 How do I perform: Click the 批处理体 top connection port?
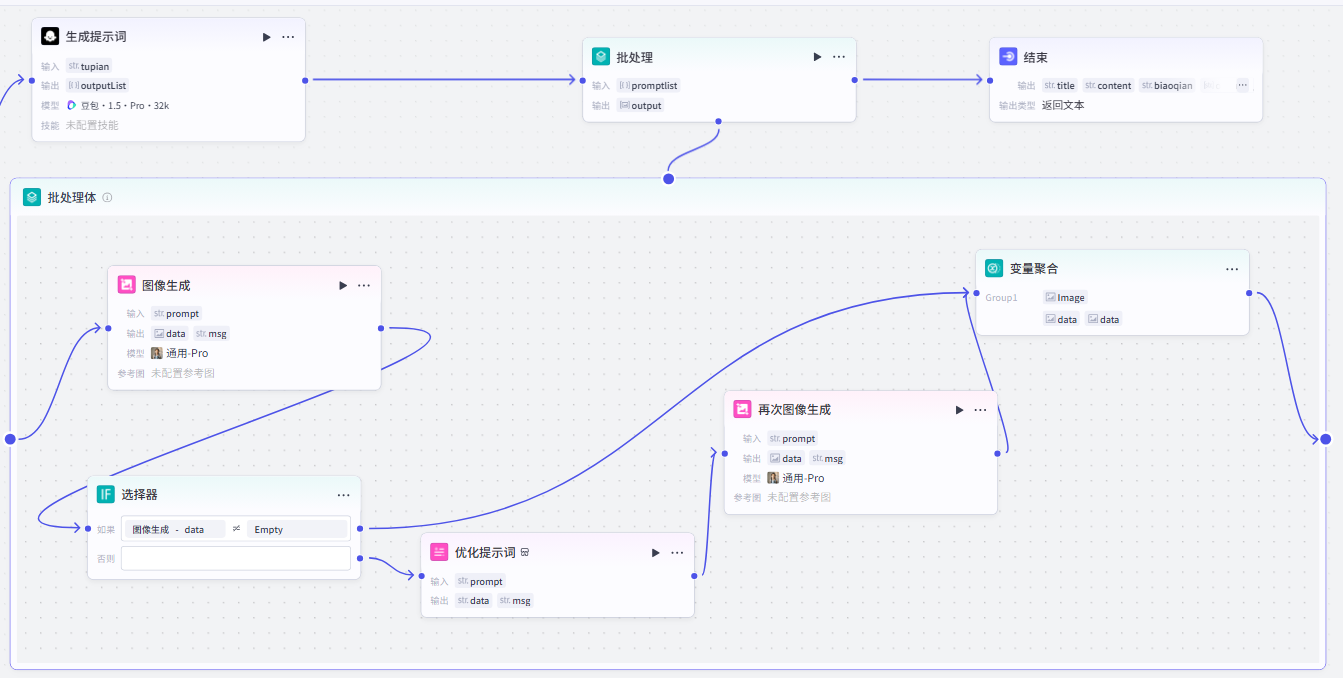tap(669, 179)
